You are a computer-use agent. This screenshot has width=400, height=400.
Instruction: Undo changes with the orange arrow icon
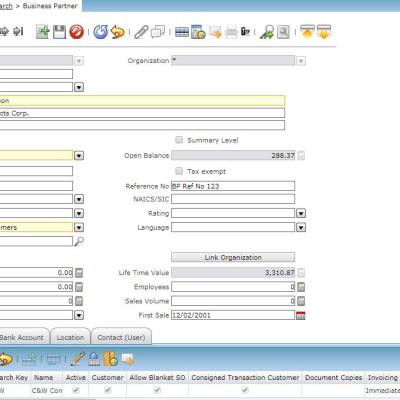(x=117, y=32)
